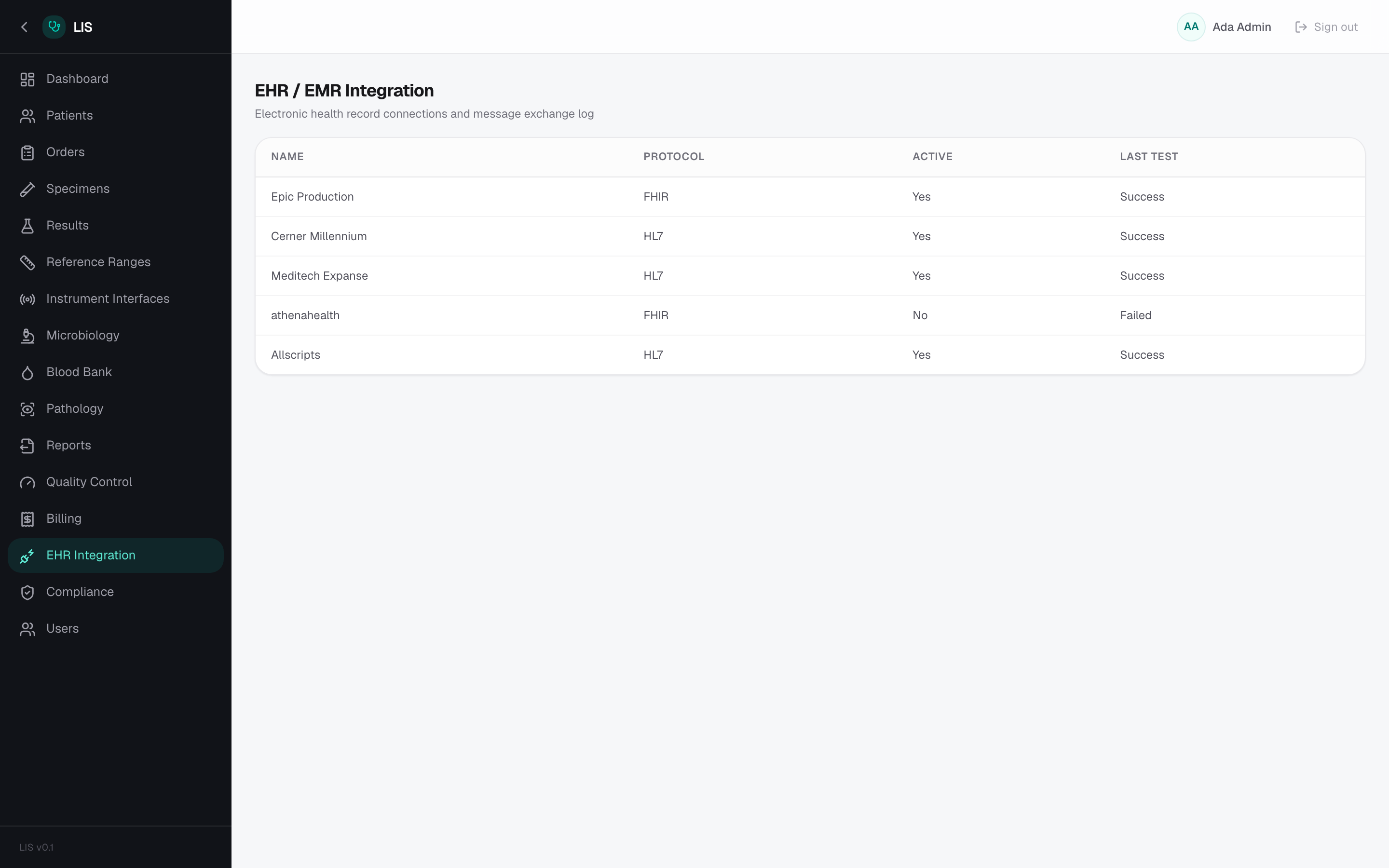Click Yes active value for Meditech Expanse

[x=921, y=276]
